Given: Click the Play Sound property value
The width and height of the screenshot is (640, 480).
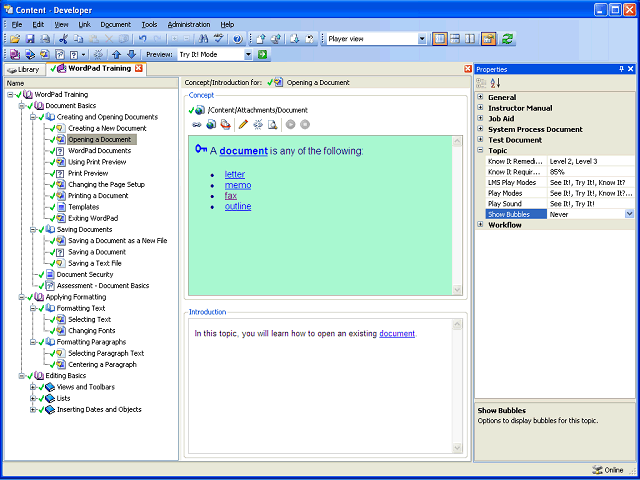Looking at the screenshot, I should 591,203.
